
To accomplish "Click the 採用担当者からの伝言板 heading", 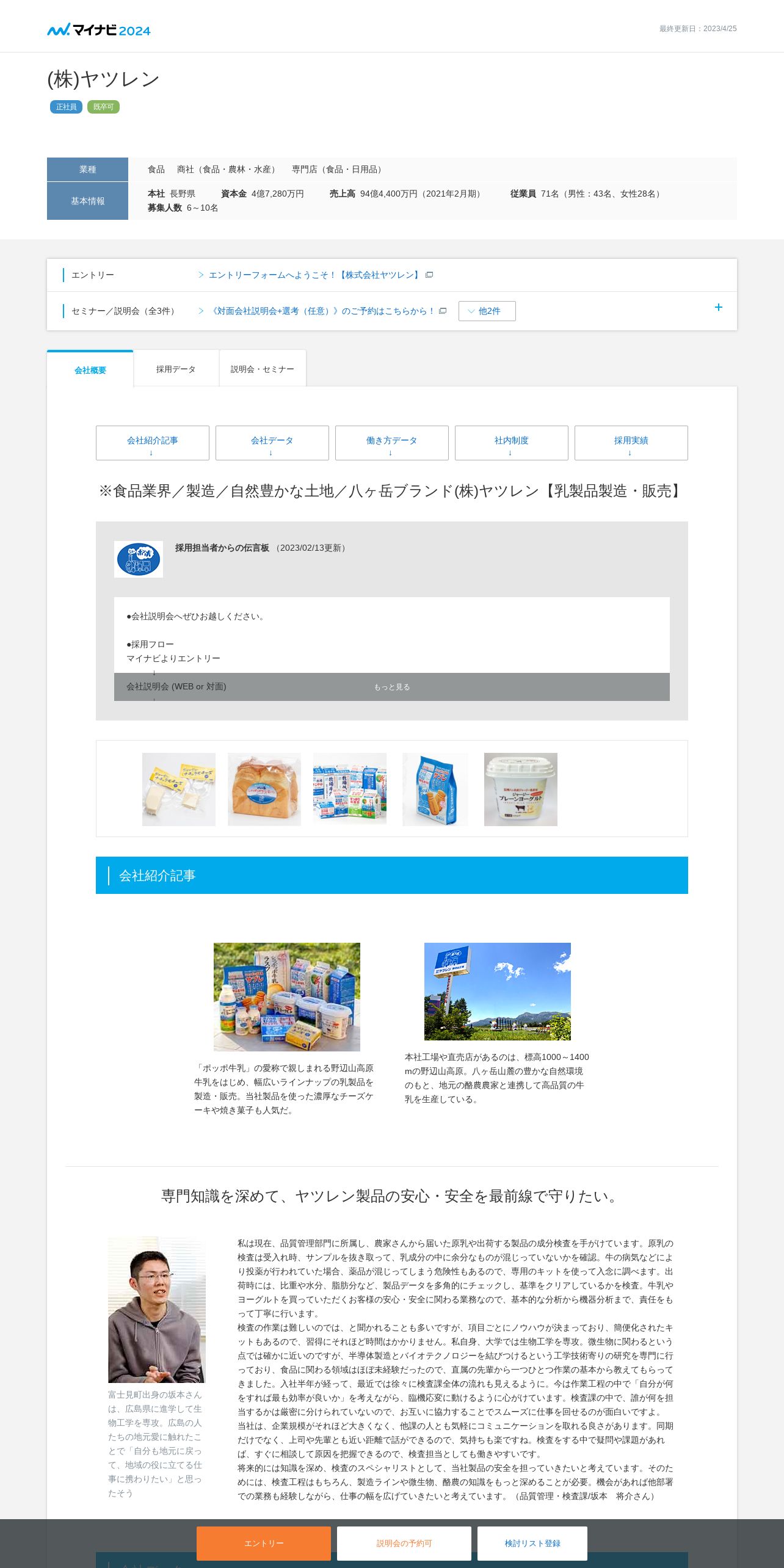I will 222,548.
